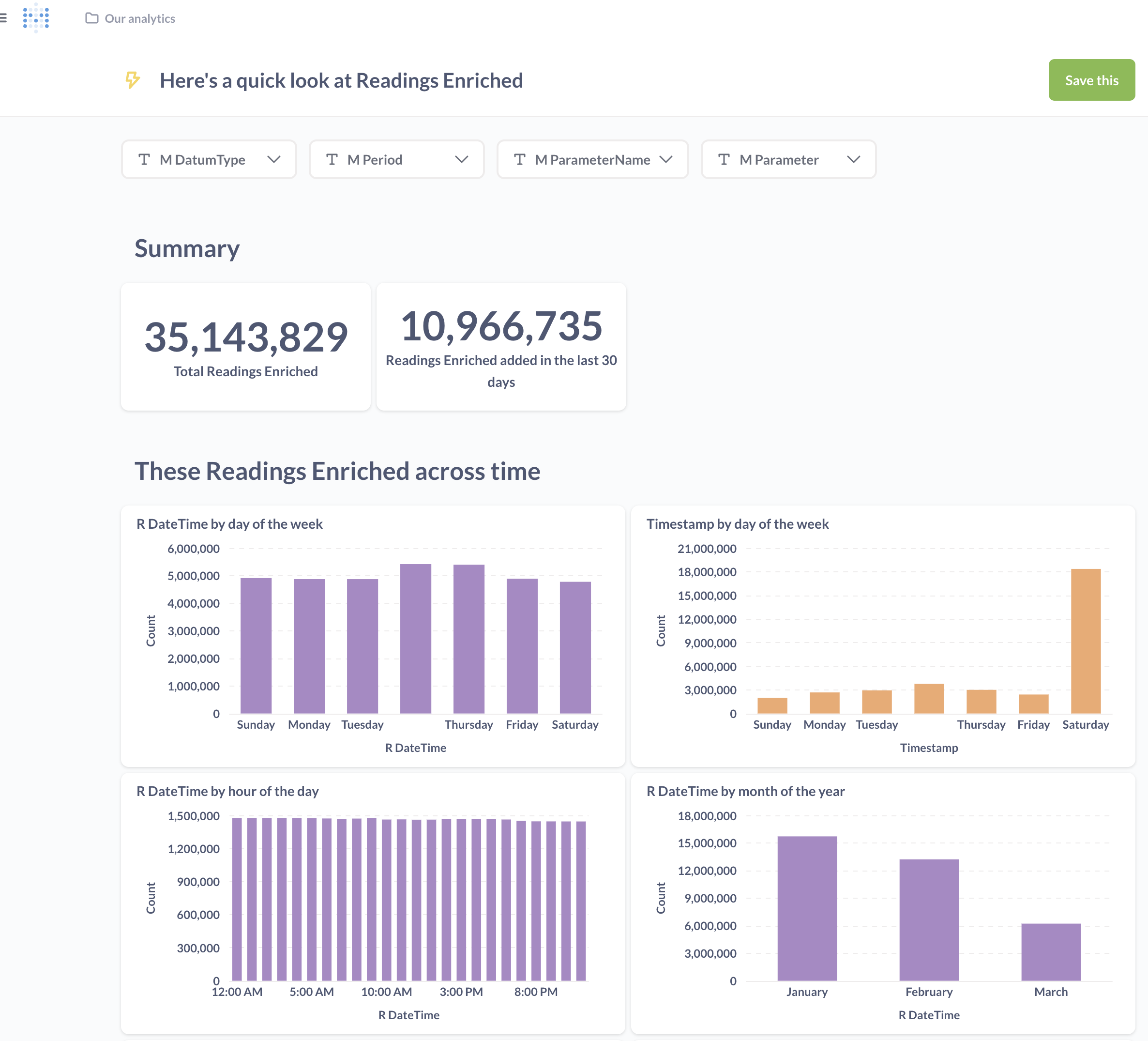Open R DateTime by day of week card title

(x=229, y=523)
